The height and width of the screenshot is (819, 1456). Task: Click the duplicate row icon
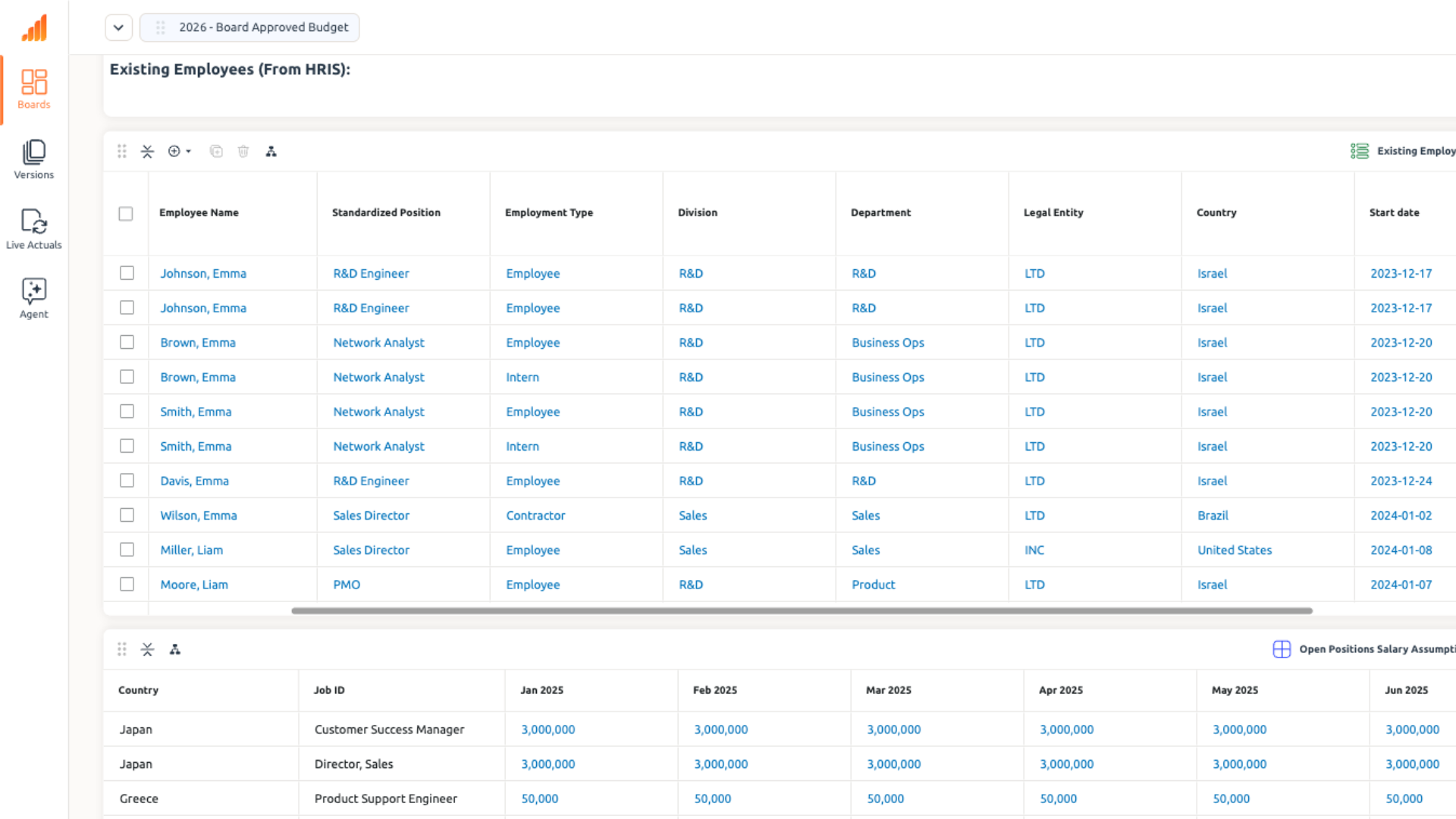click(x=216, y=152)
